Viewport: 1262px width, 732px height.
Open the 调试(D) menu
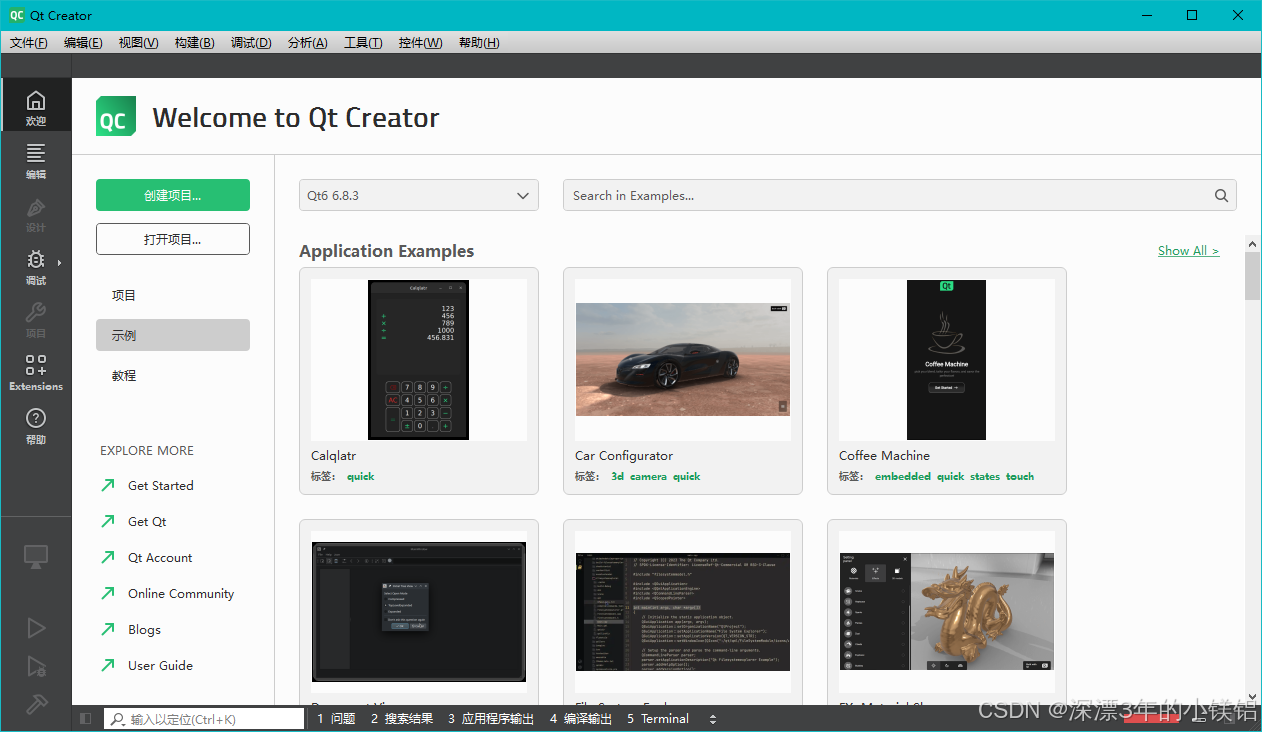coord(251,42)
